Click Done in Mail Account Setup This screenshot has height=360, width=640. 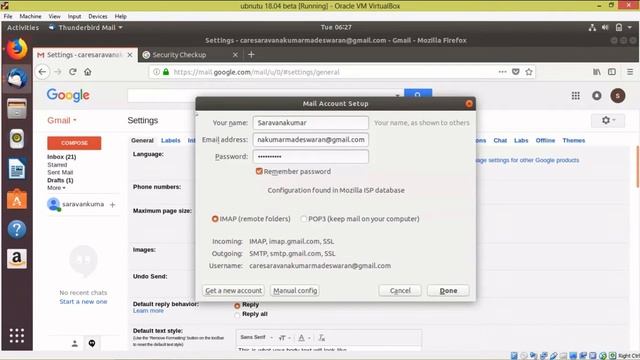pyautogui.click(x=448, y=291)
